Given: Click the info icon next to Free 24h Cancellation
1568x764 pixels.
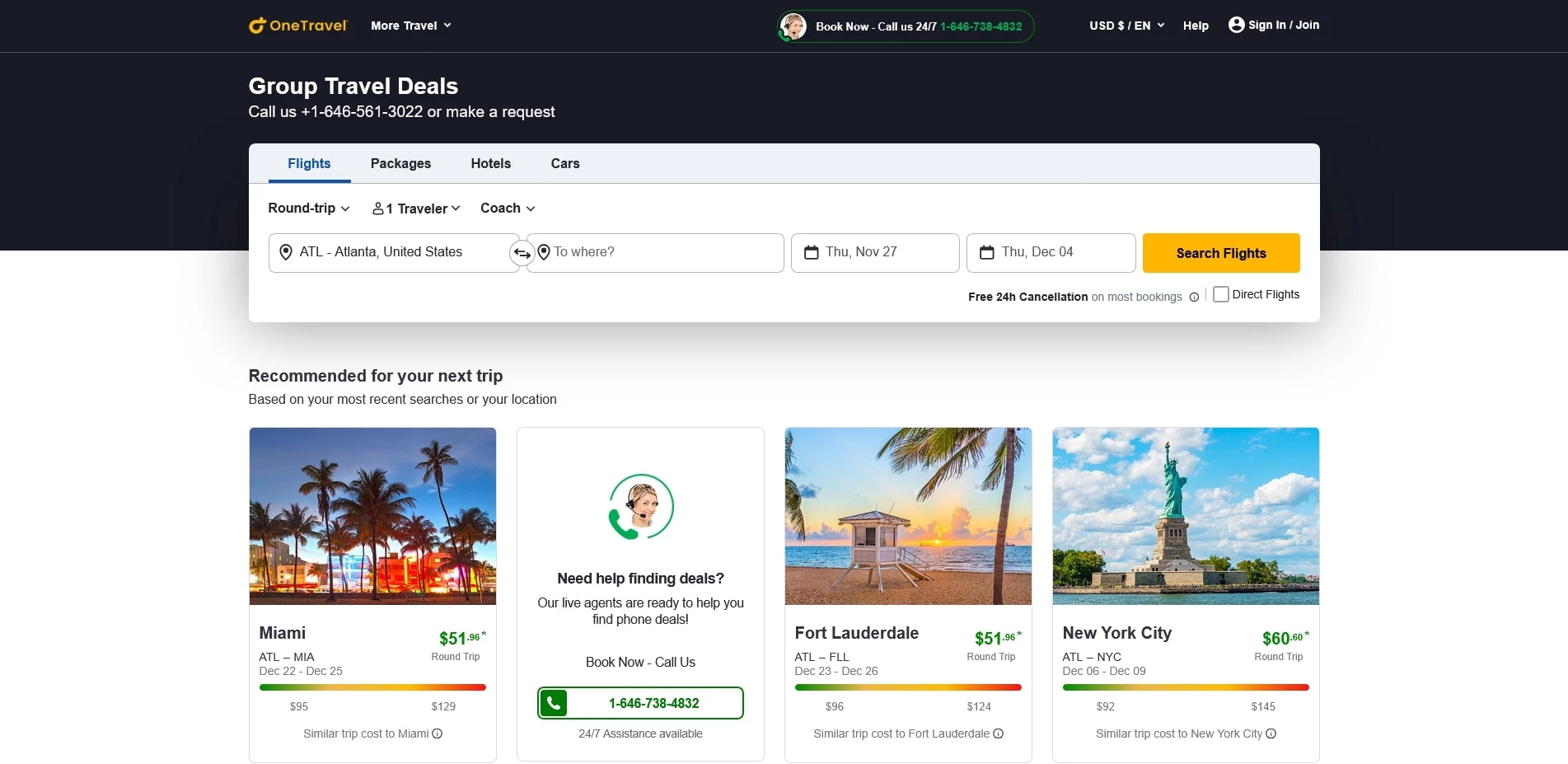Looking at the screenshot, I should 1194,298.
